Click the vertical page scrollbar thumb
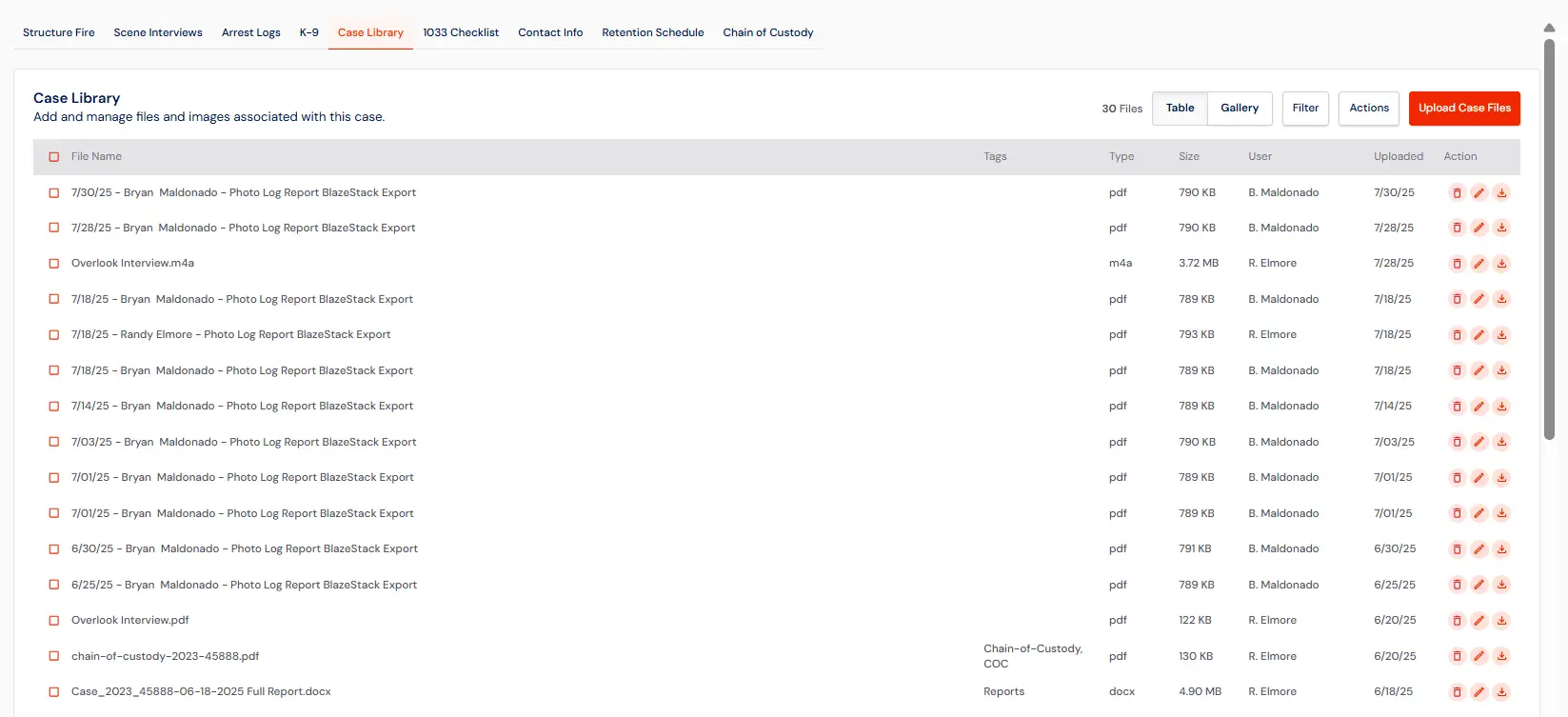Viewport: 1568px width, 717px height. pos(1549,238)
